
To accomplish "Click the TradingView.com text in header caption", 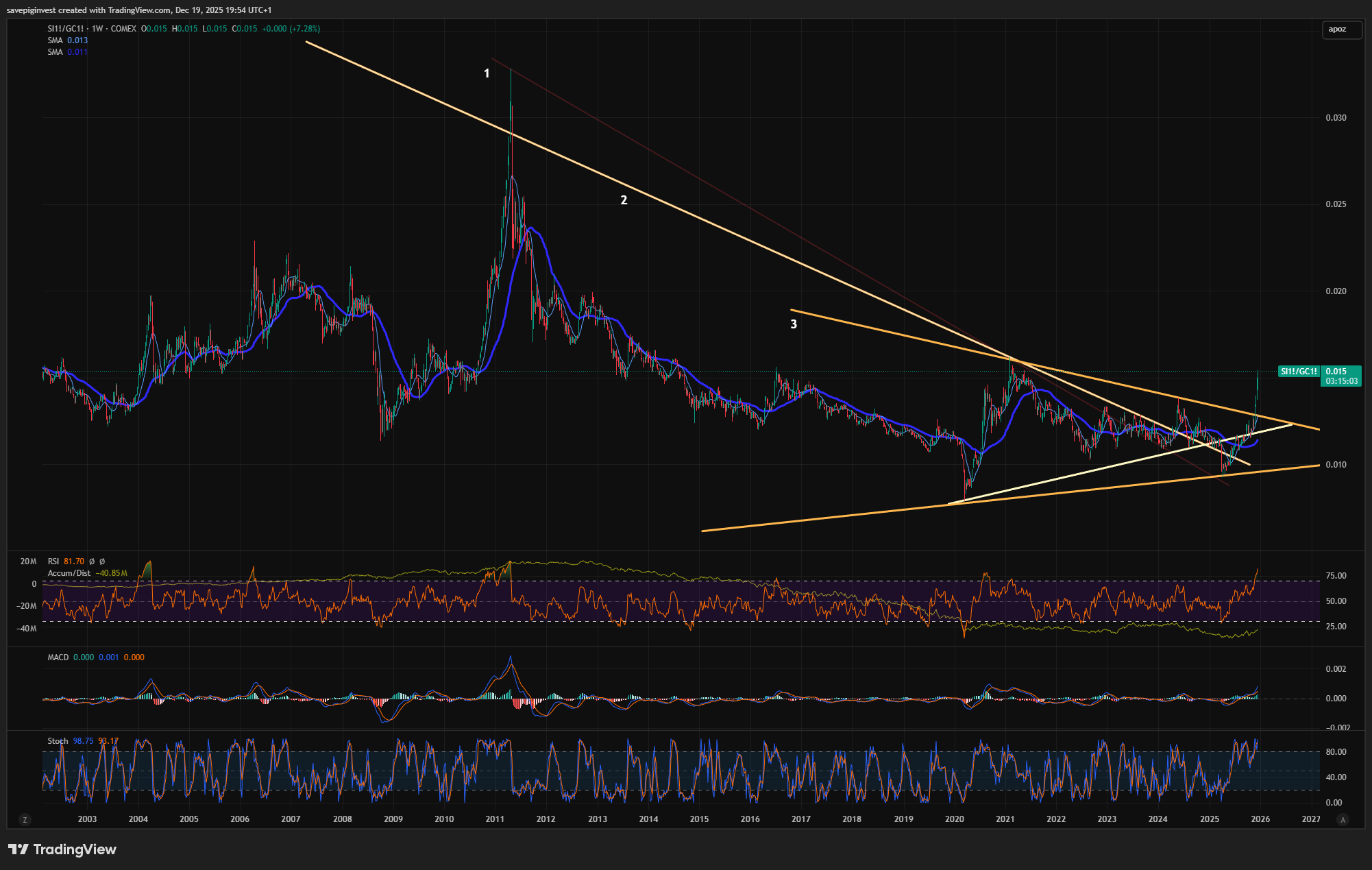I will tap(139, 10).
